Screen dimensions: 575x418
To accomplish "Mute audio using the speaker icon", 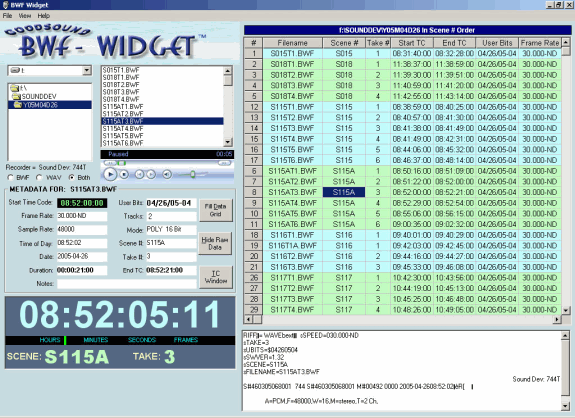I will click(167, 175).
